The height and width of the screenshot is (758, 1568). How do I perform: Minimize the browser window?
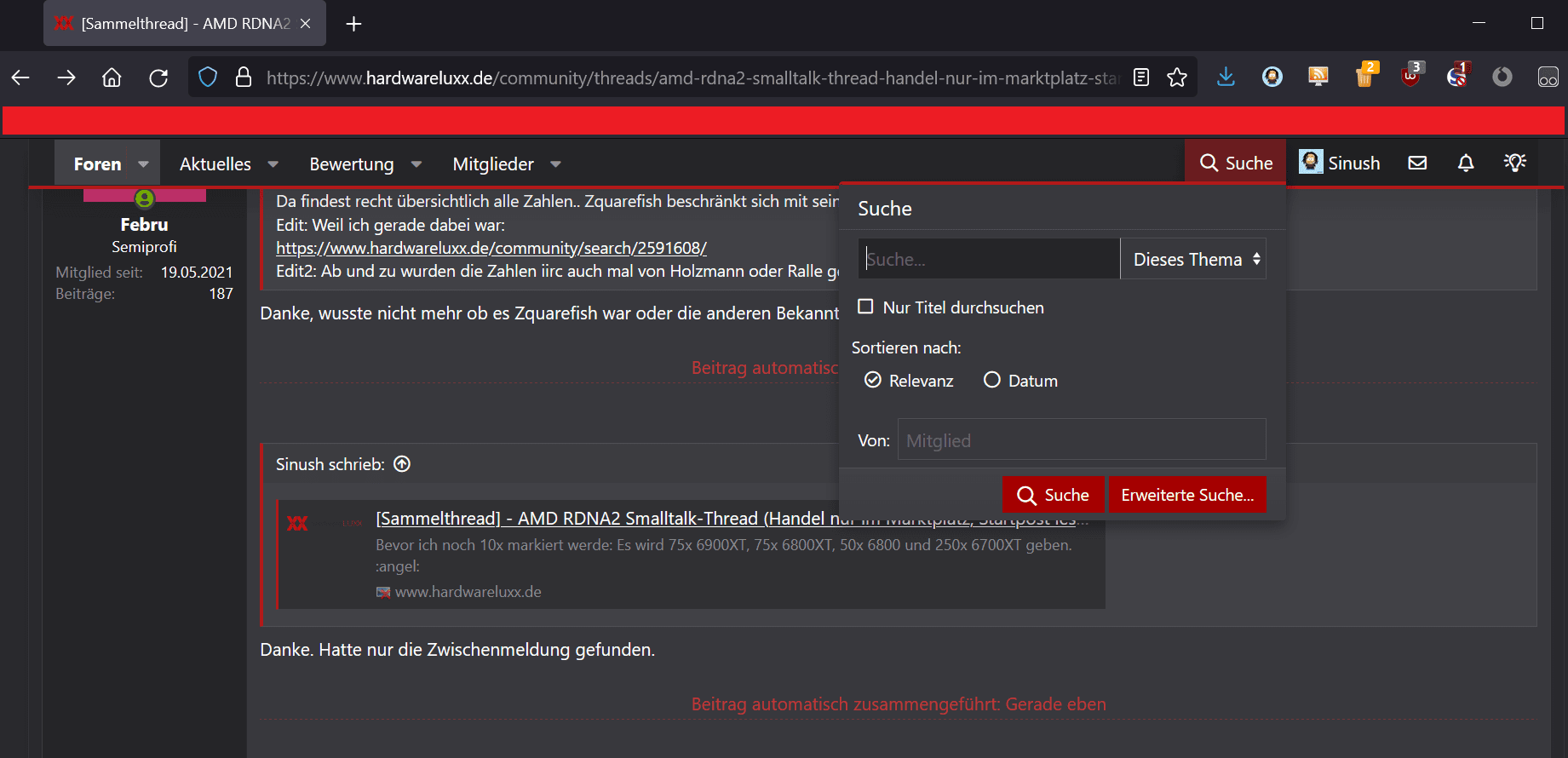[1479, 23]
